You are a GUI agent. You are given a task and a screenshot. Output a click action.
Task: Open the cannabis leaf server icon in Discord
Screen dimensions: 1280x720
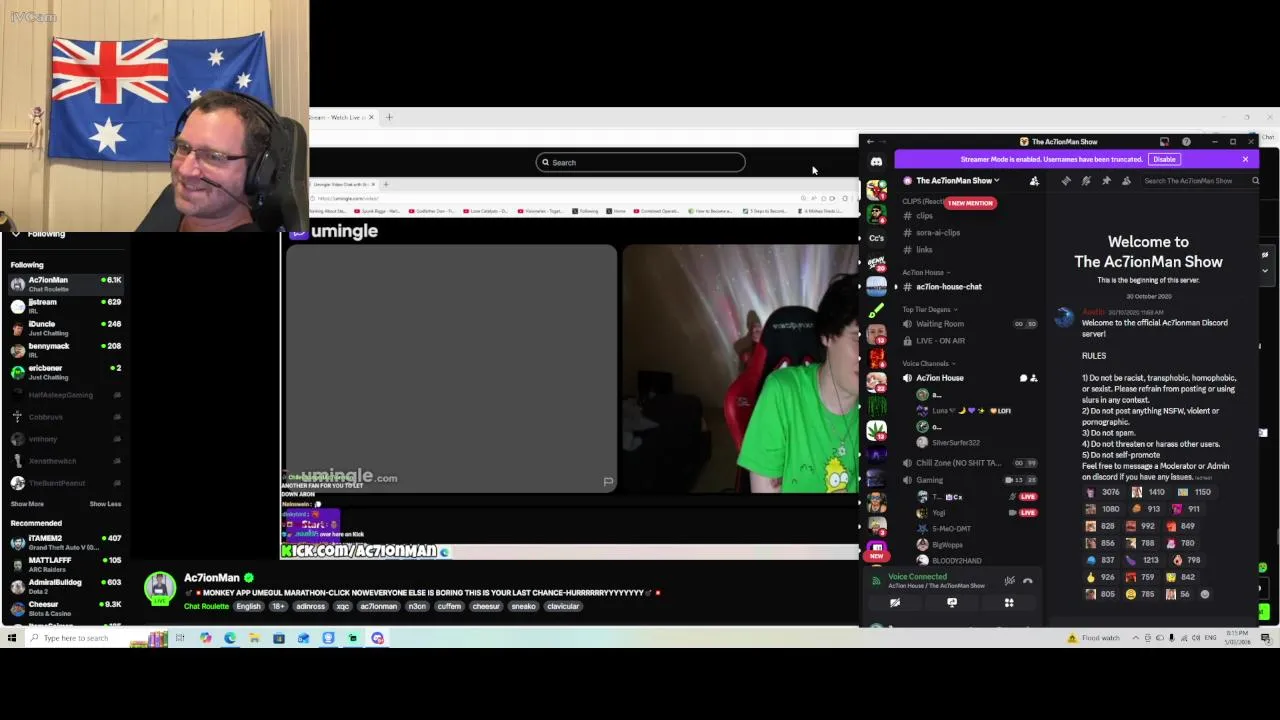point(876,429)
